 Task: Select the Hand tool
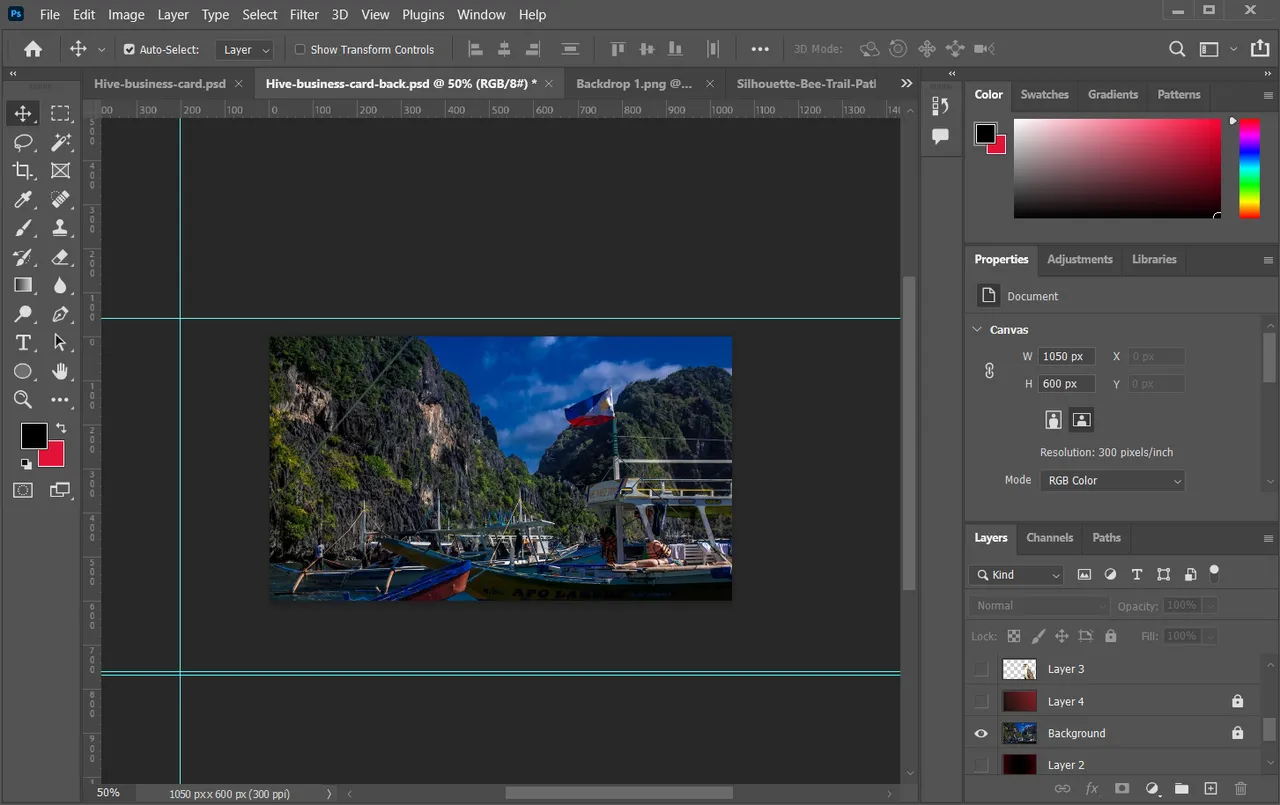click(60, 371)
